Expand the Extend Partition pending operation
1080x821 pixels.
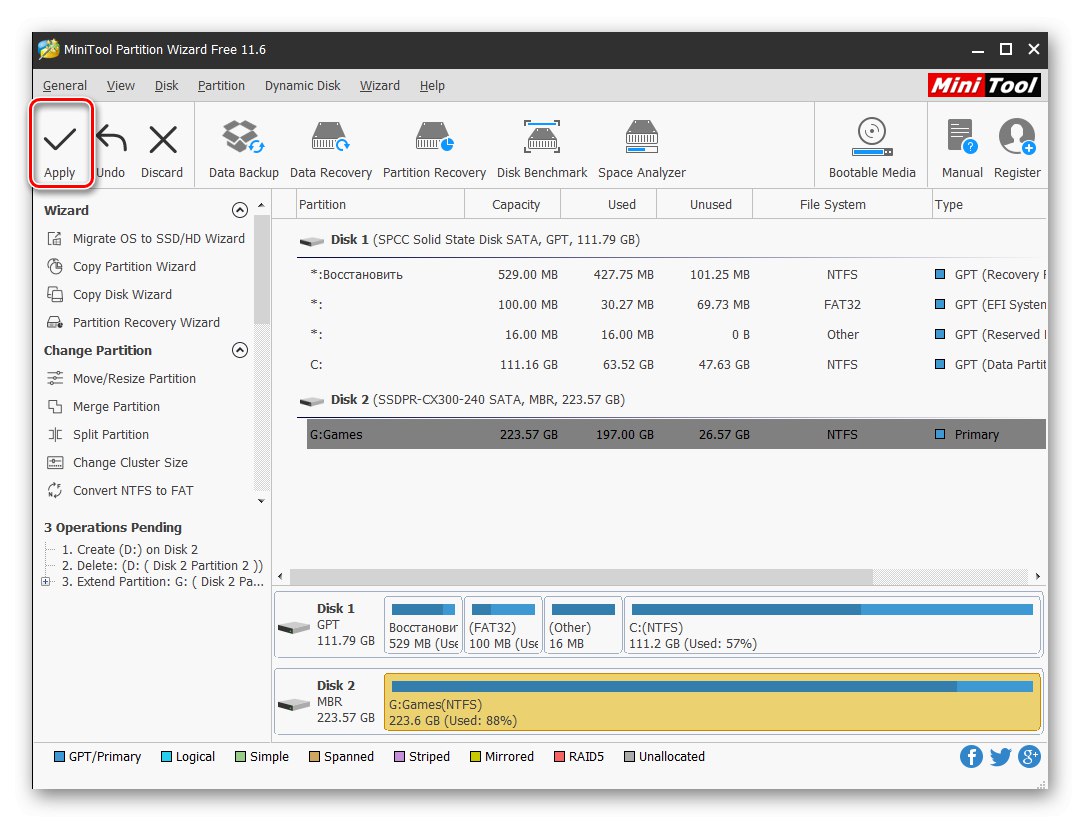tap(46, 581)
